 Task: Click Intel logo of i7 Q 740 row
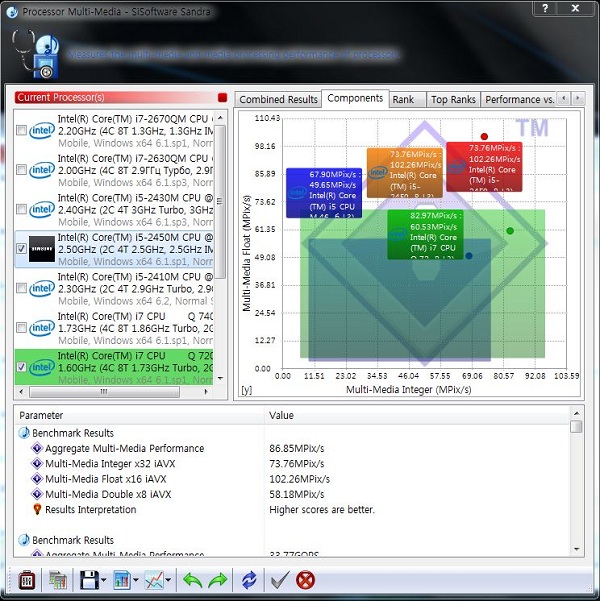pyautogui.click(x=42, y=328)
